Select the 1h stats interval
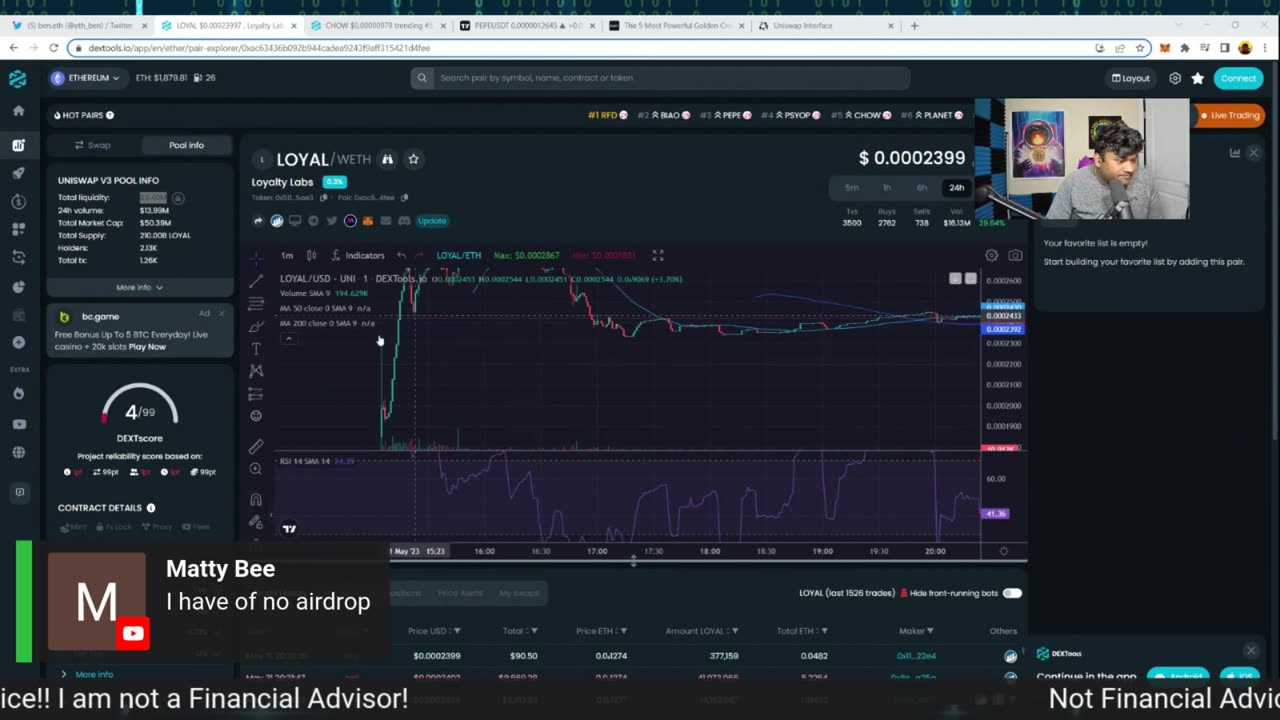 point(887,188)
